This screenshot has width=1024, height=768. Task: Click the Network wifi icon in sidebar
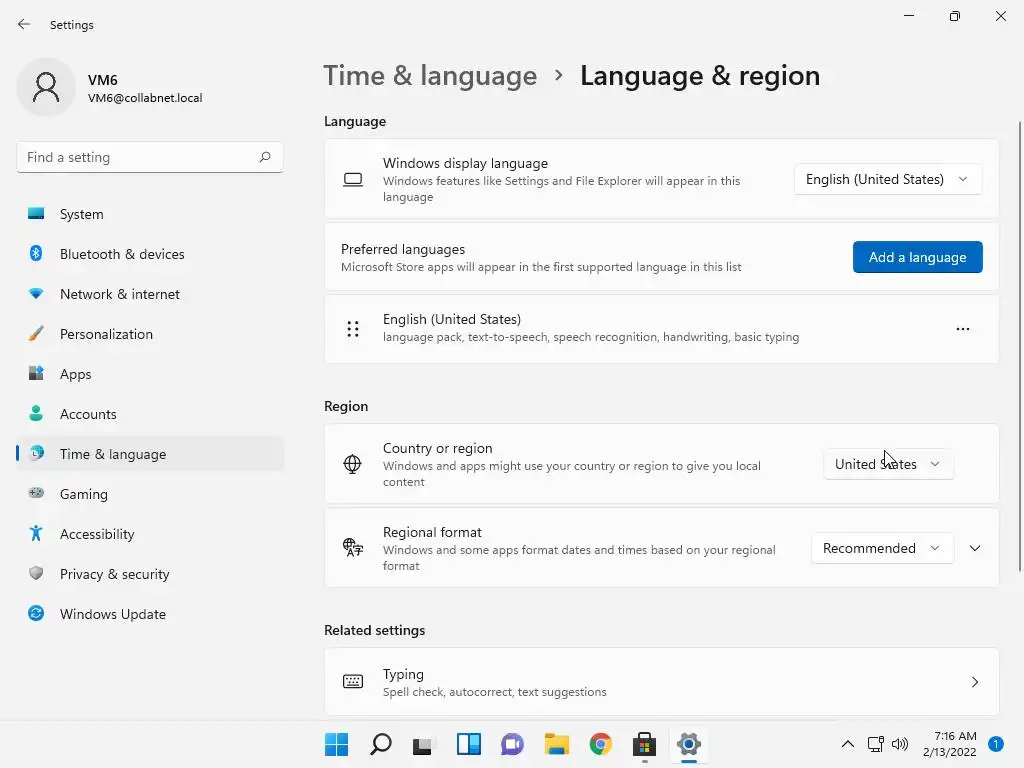pyautogui.click(x=36, y=294)
